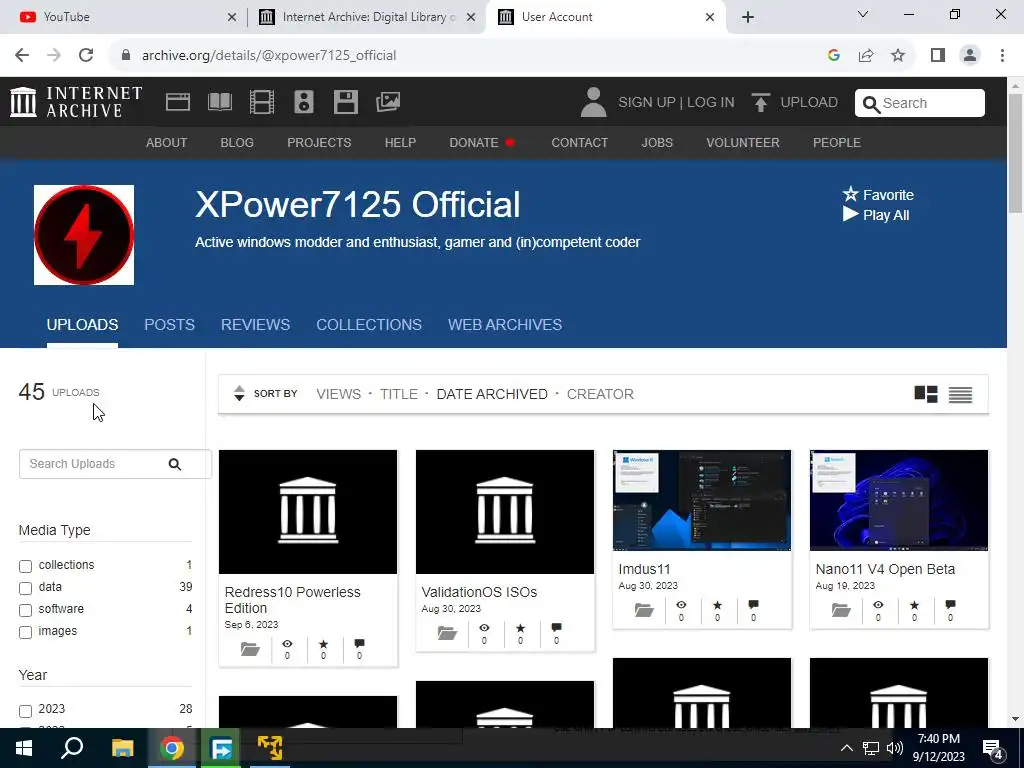Switch to the REVIEWS tab

click(255, 325)
